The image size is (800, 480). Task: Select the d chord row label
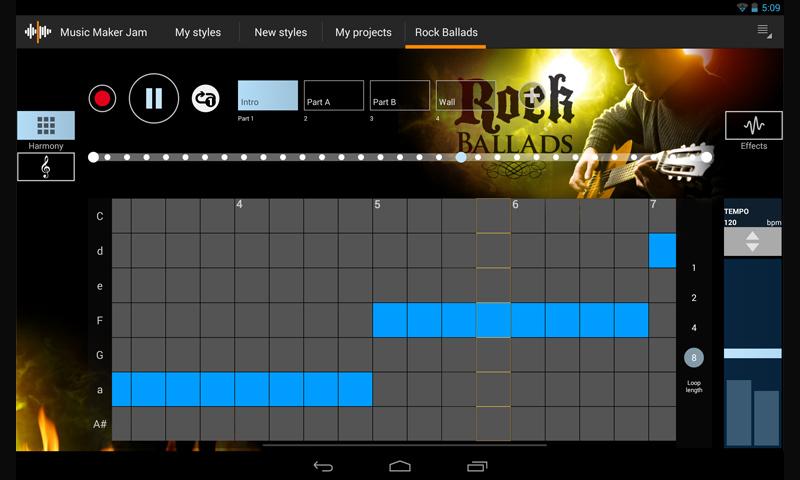pos(100,251)
